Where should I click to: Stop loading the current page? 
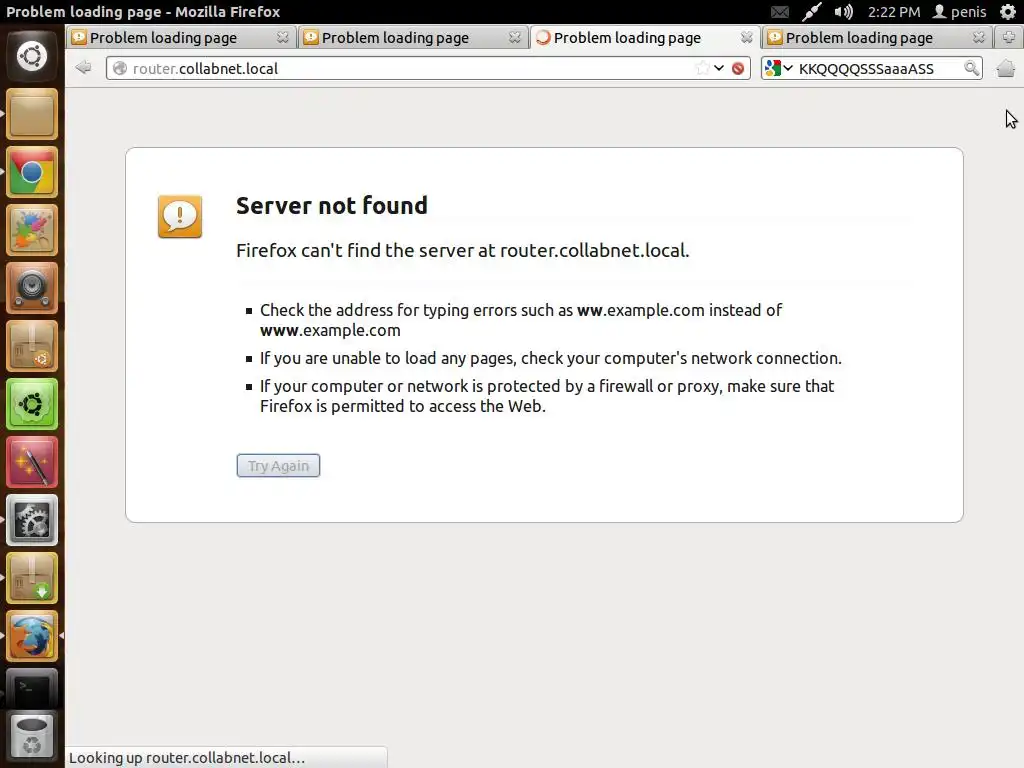(738, 69)
